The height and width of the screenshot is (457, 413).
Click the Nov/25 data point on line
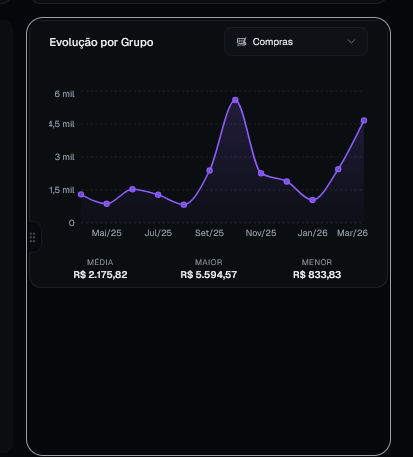261,173
